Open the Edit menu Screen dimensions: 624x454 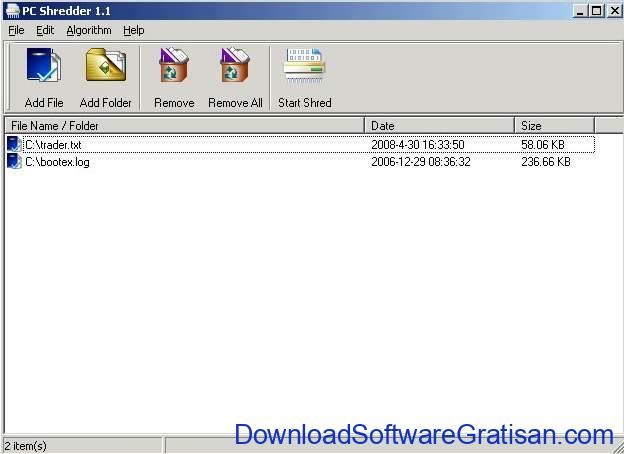click(x=45, y=30)
